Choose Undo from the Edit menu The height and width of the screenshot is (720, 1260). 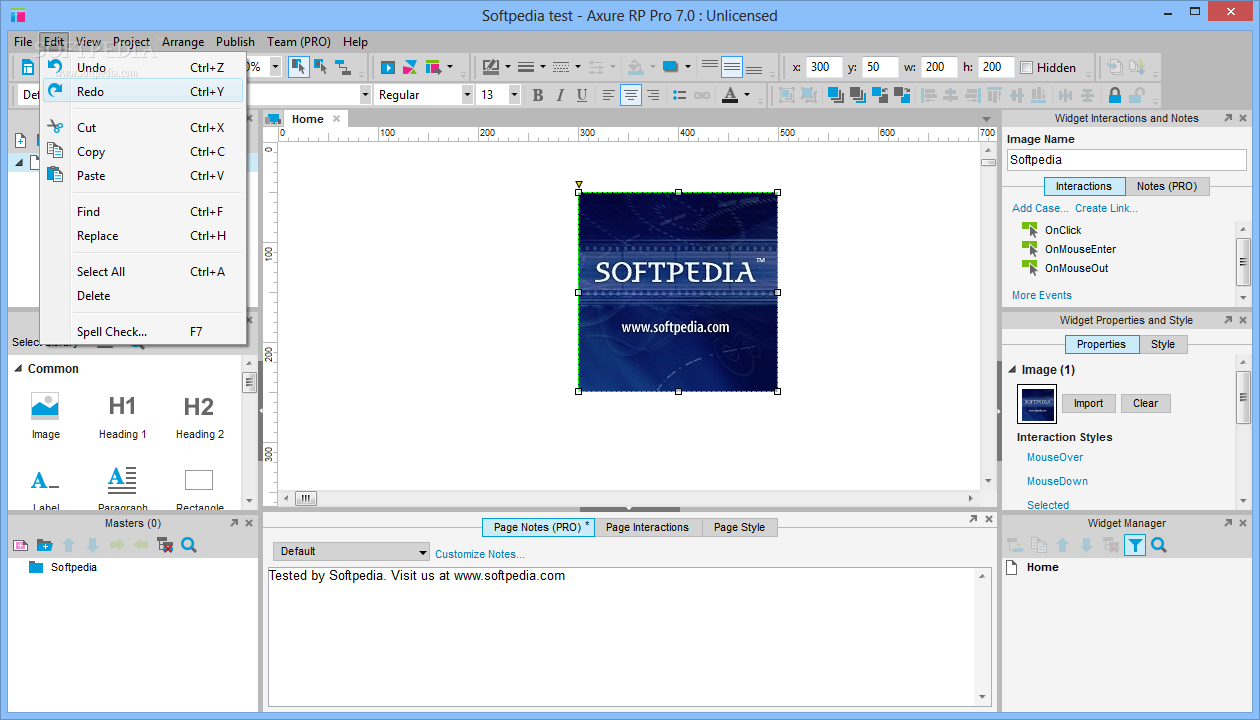click(x=142, y=67)
